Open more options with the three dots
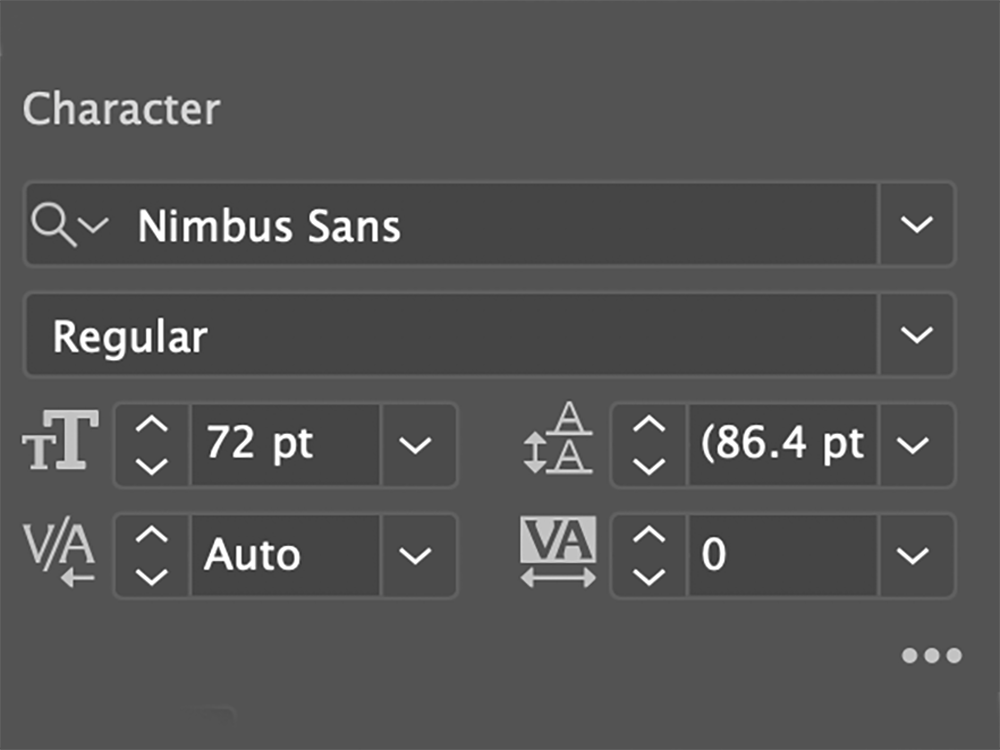 (931, 656)
